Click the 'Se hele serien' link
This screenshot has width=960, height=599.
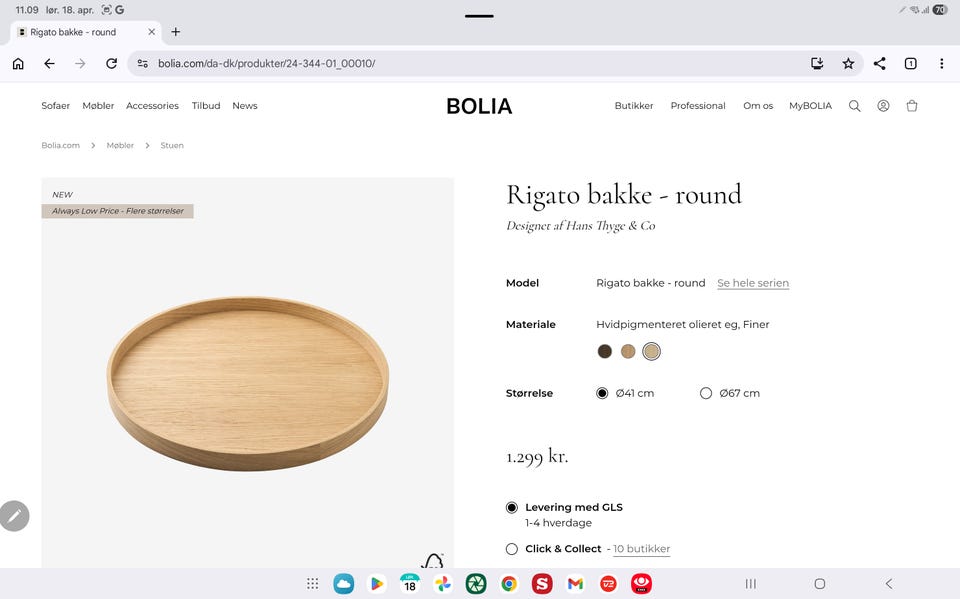click(x=753, y=283)
